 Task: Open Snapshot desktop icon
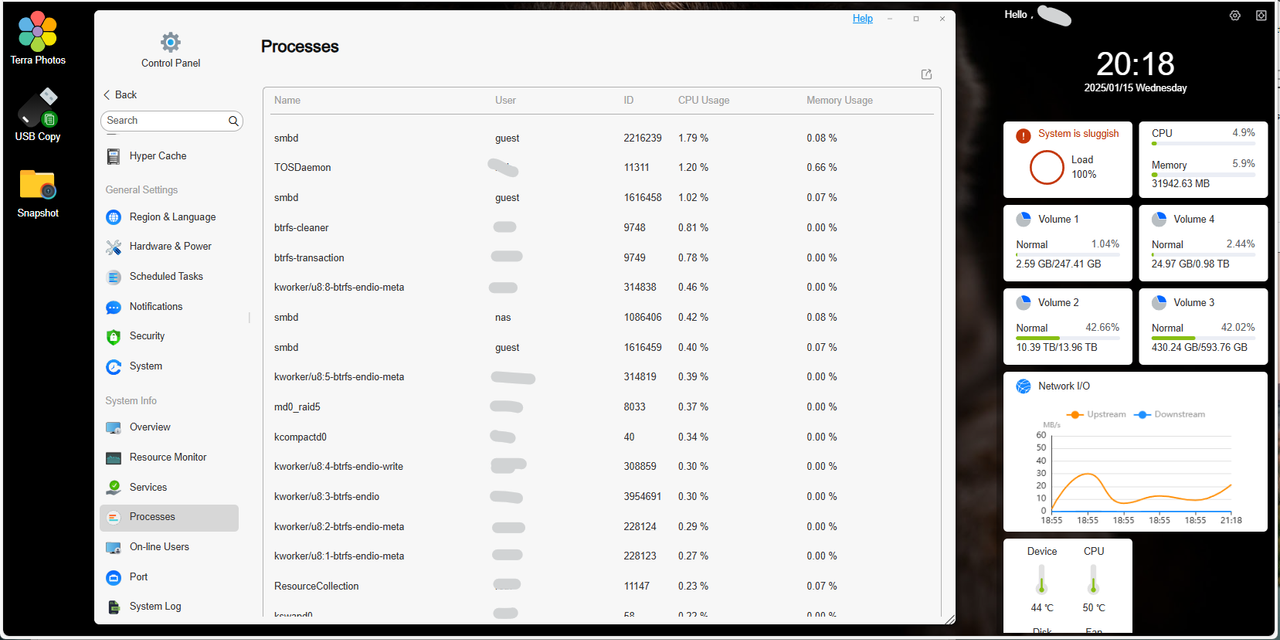38,185
